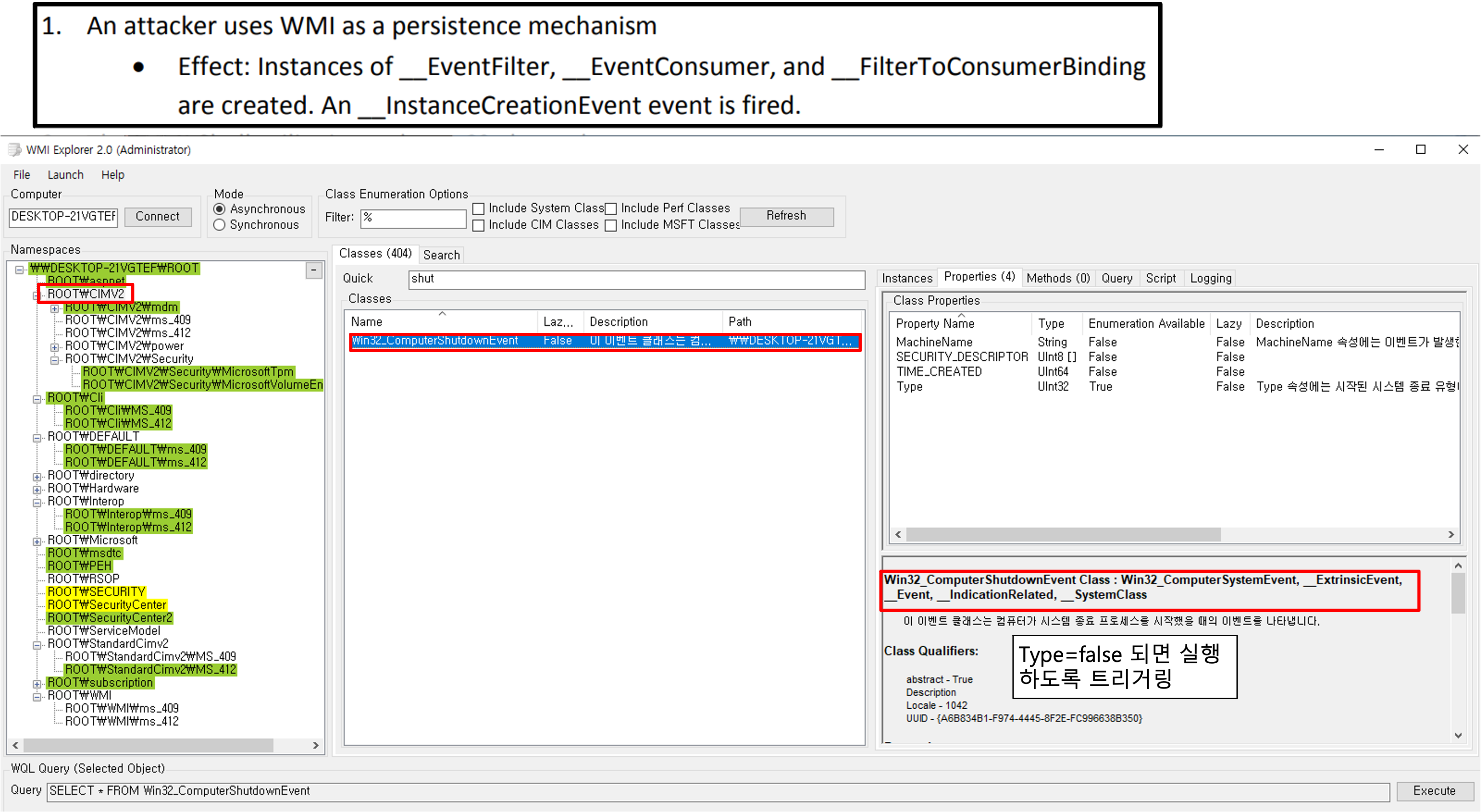Sort classes by the Path column header
Image resolution: width=1481 pixels, height=812 pixels.
tap(792, 322)
